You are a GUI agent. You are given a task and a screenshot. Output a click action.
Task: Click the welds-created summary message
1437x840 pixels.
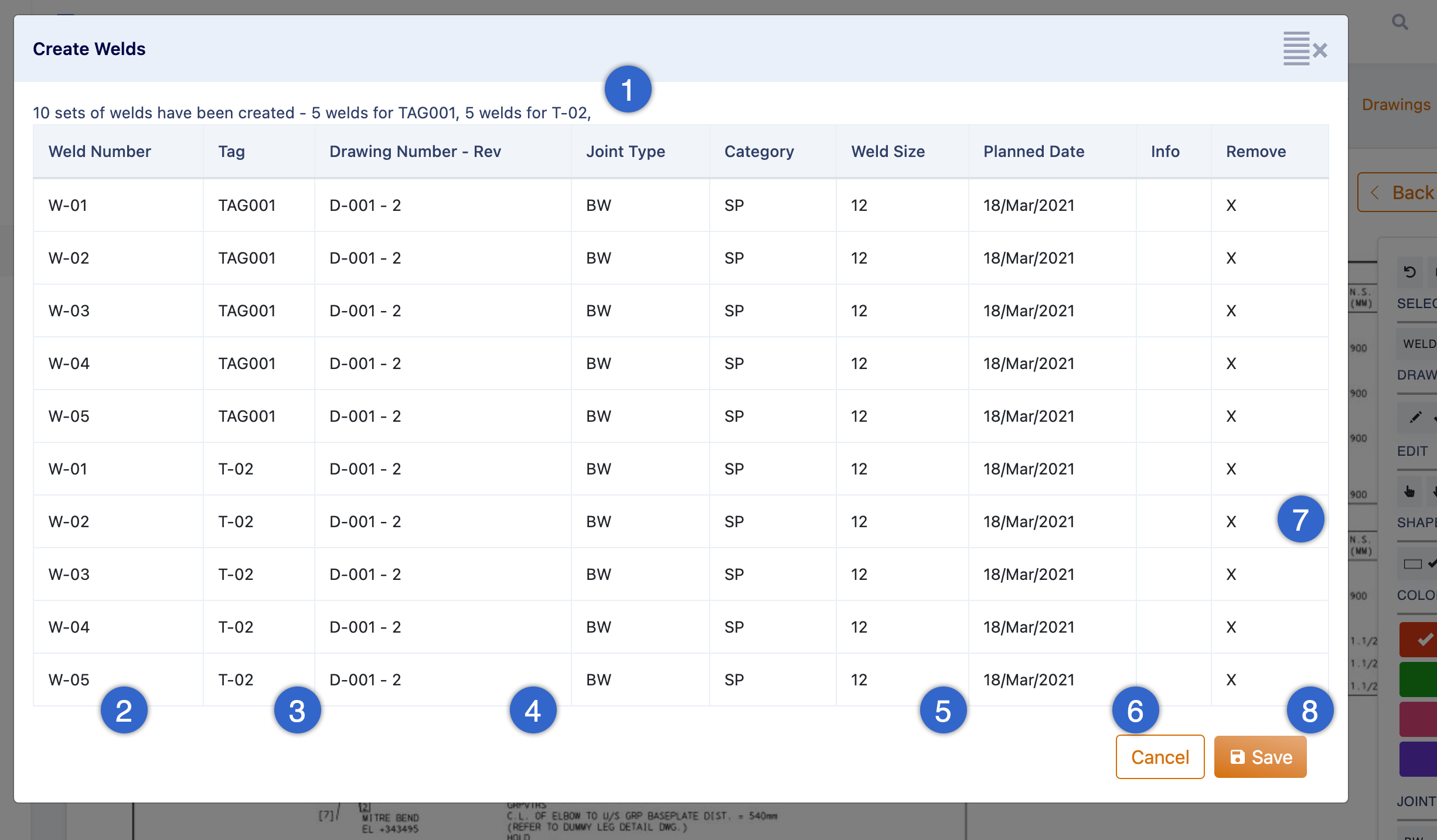click(x=312, y=113)
